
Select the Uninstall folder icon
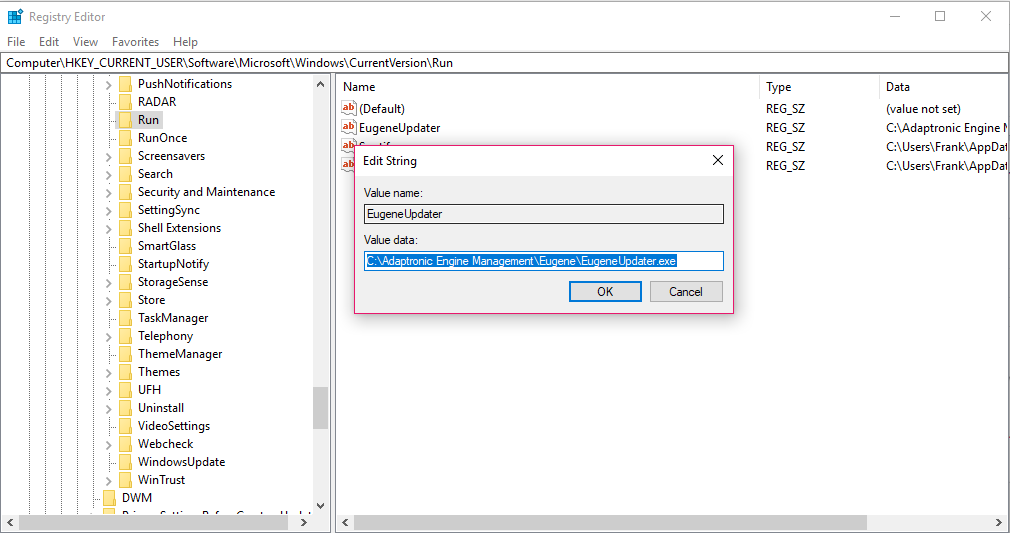click(126, 409)
